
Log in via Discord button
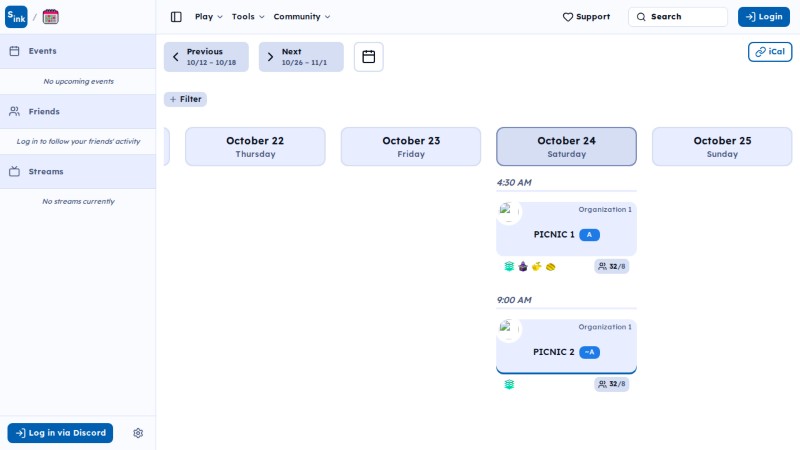pos(60,433)
